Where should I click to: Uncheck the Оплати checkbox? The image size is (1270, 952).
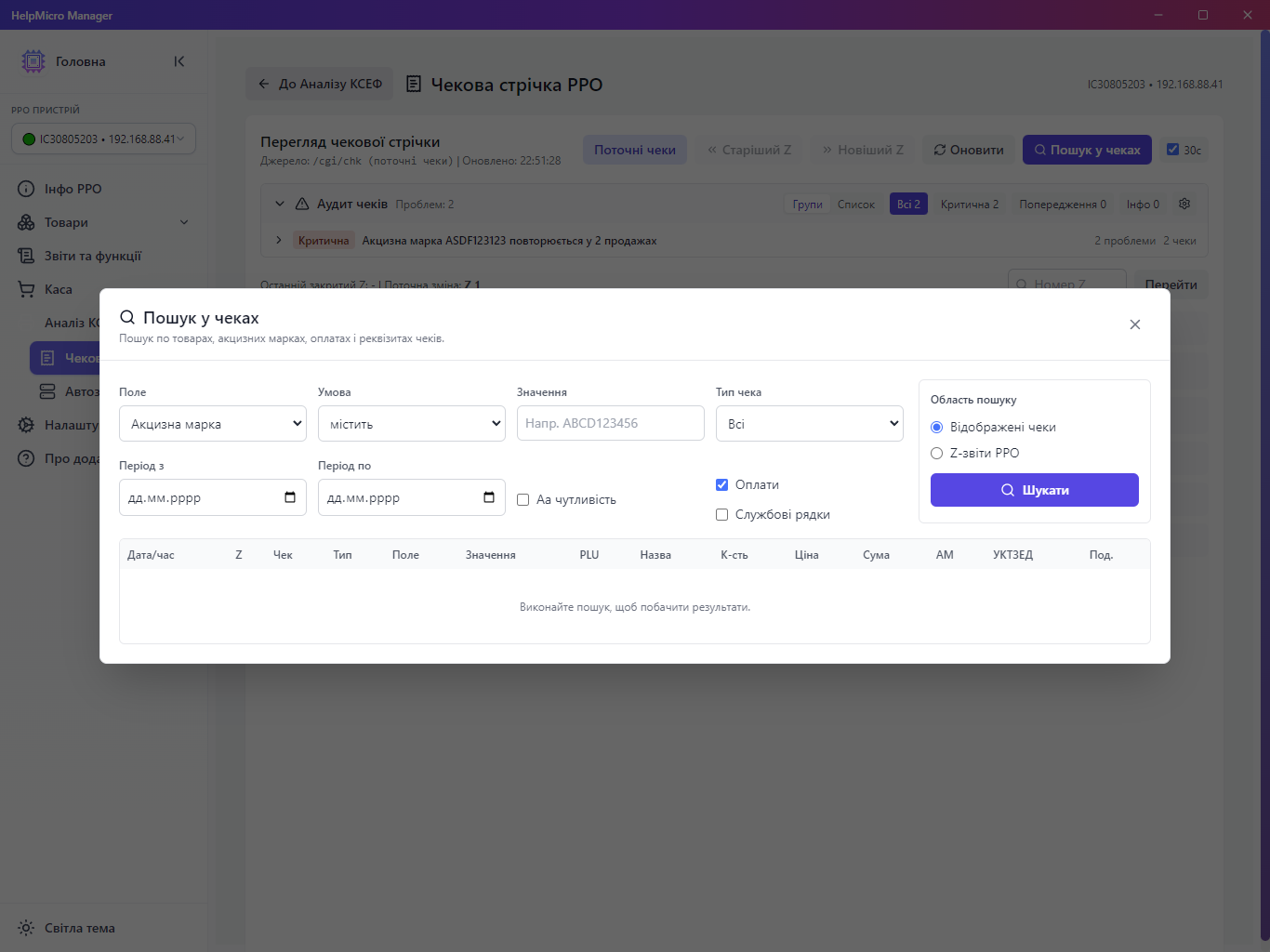(722, 485)
